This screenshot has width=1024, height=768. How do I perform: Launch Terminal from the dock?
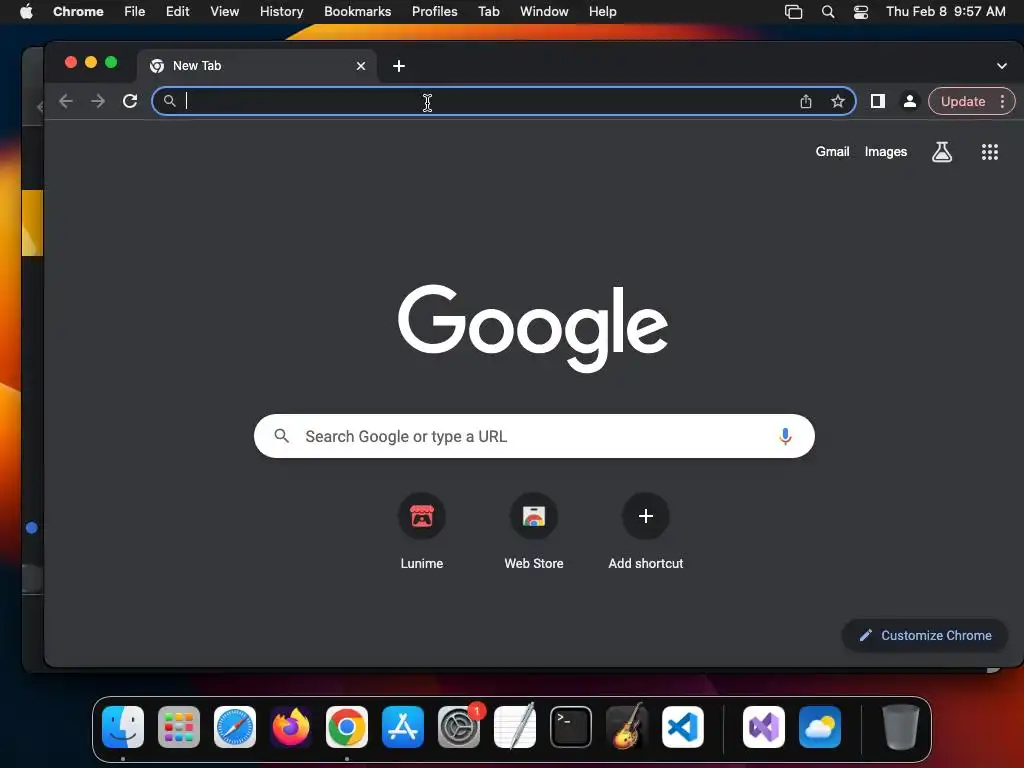click(x=571, y=727)
